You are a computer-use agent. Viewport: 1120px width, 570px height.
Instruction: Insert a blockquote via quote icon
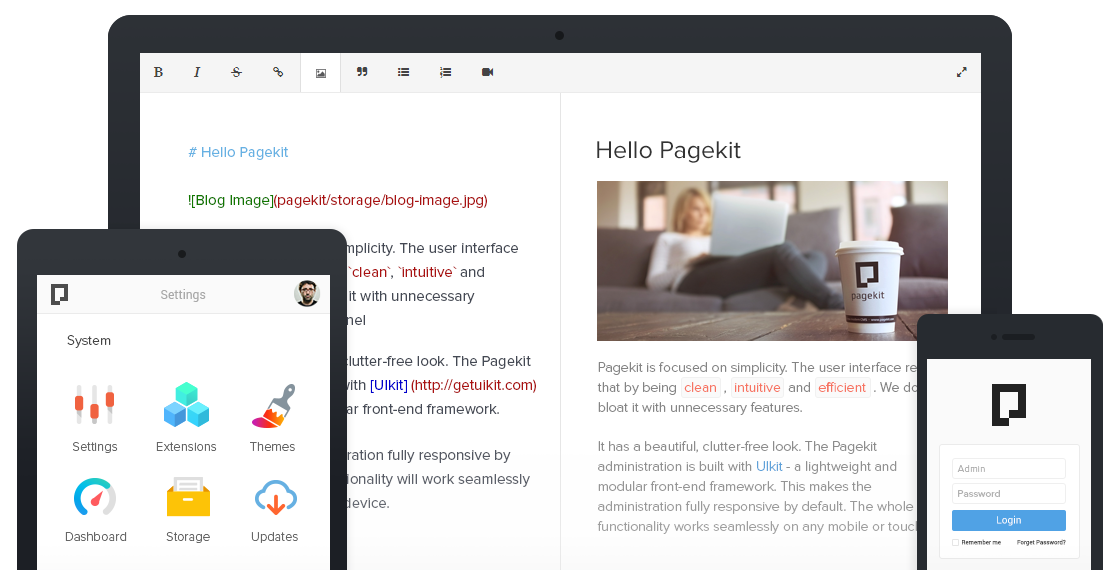[362, 72]
